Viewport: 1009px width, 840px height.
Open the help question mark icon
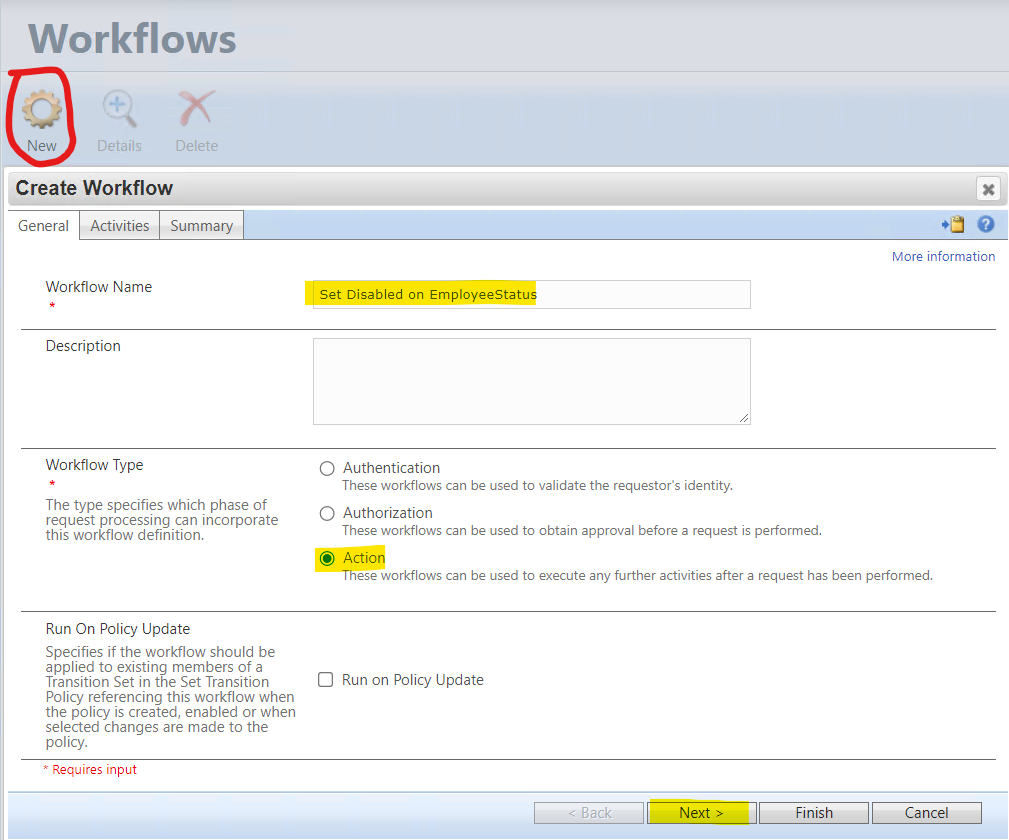pyautogui.click(x=986, y=224)
